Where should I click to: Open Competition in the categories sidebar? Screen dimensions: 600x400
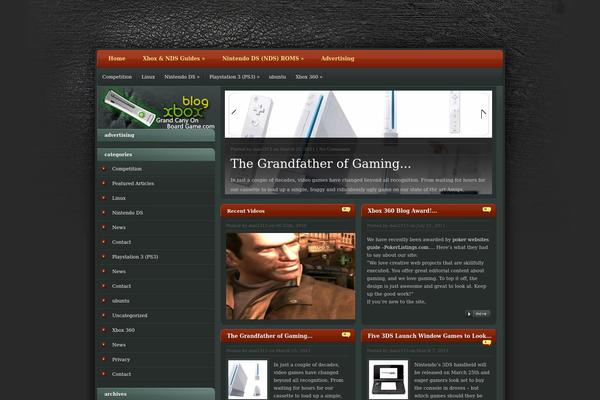pyautogui.click(x=127, y=169)
